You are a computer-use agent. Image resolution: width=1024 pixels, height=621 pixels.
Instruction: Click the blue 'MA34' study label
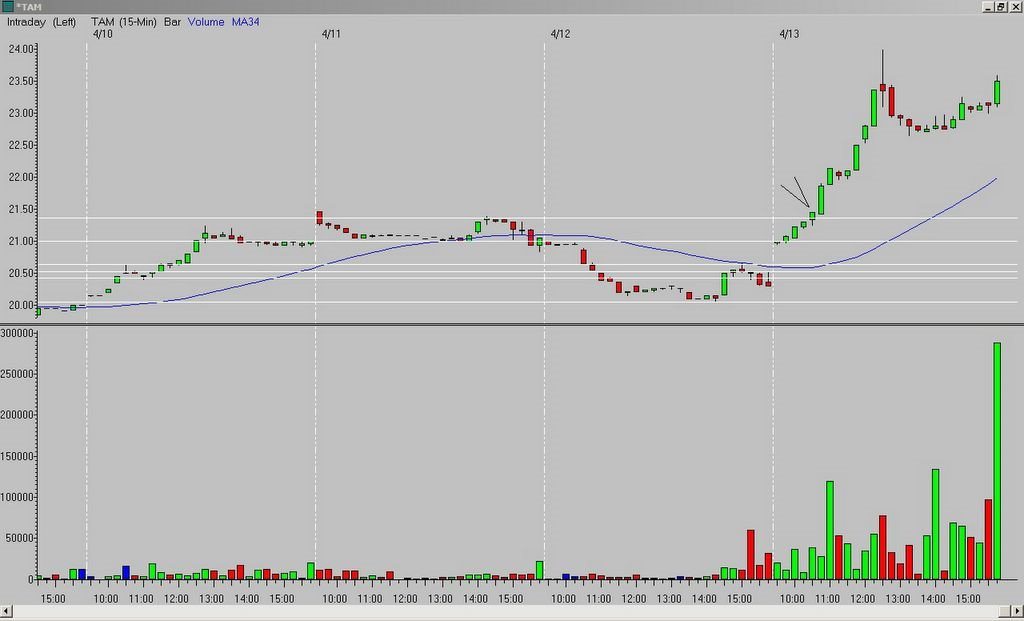click(246, 22)
